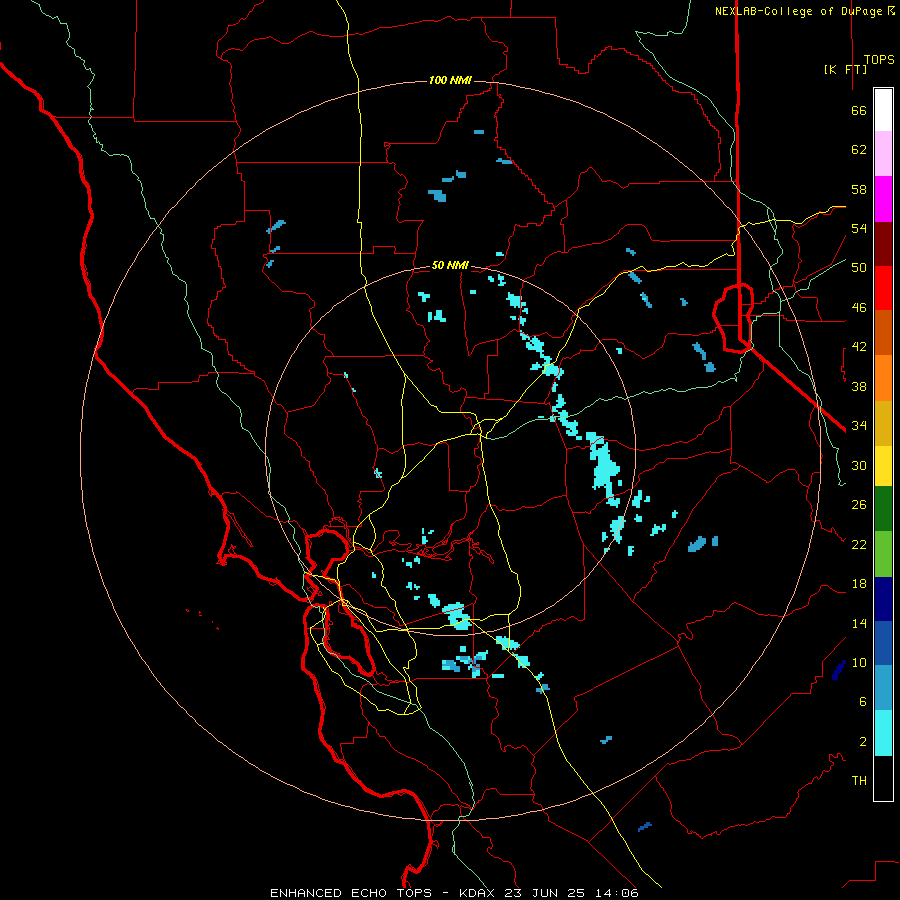Click the dark red 54 kft legend swatch
900x900 pixels.
(x=883, y=244)
